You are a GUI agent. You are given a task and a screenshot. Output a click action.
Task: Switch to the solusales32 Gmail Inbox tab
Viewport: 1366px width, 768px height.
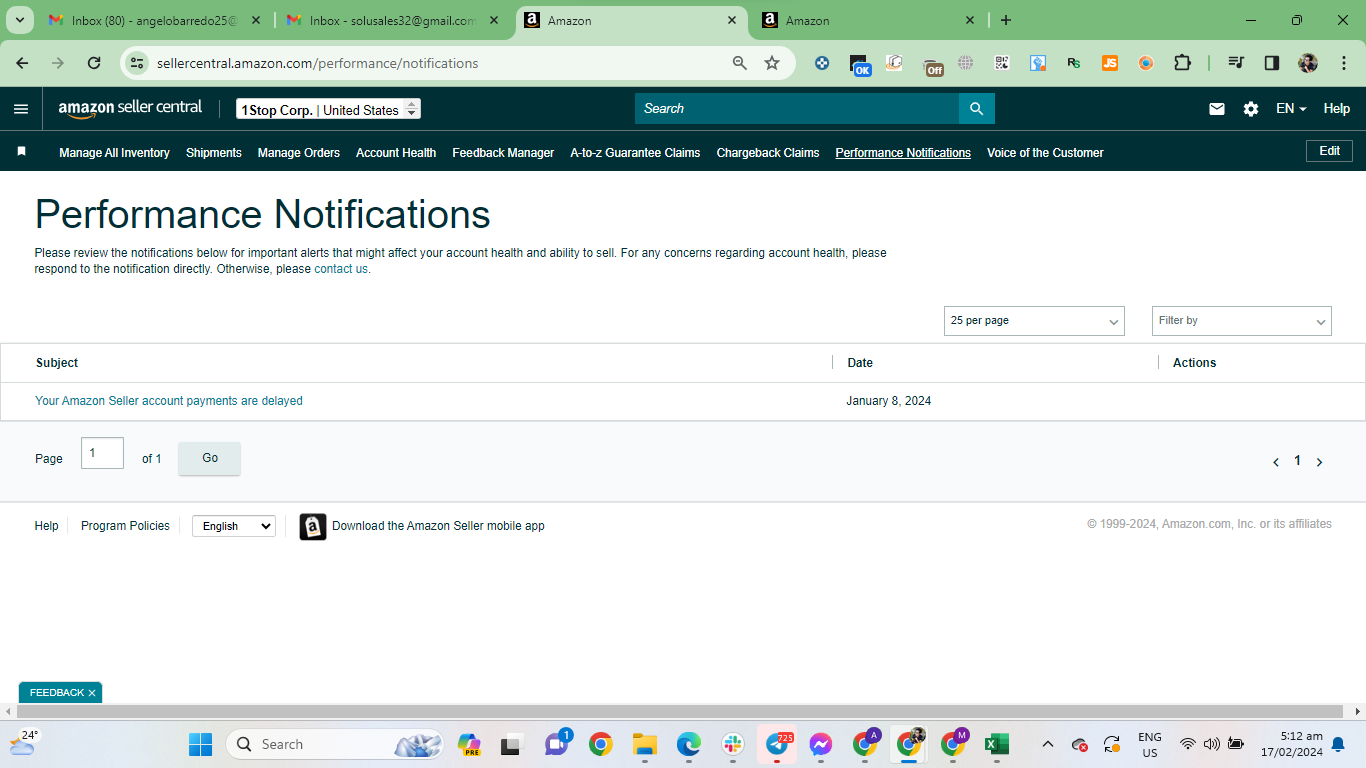tap(392, 20)
